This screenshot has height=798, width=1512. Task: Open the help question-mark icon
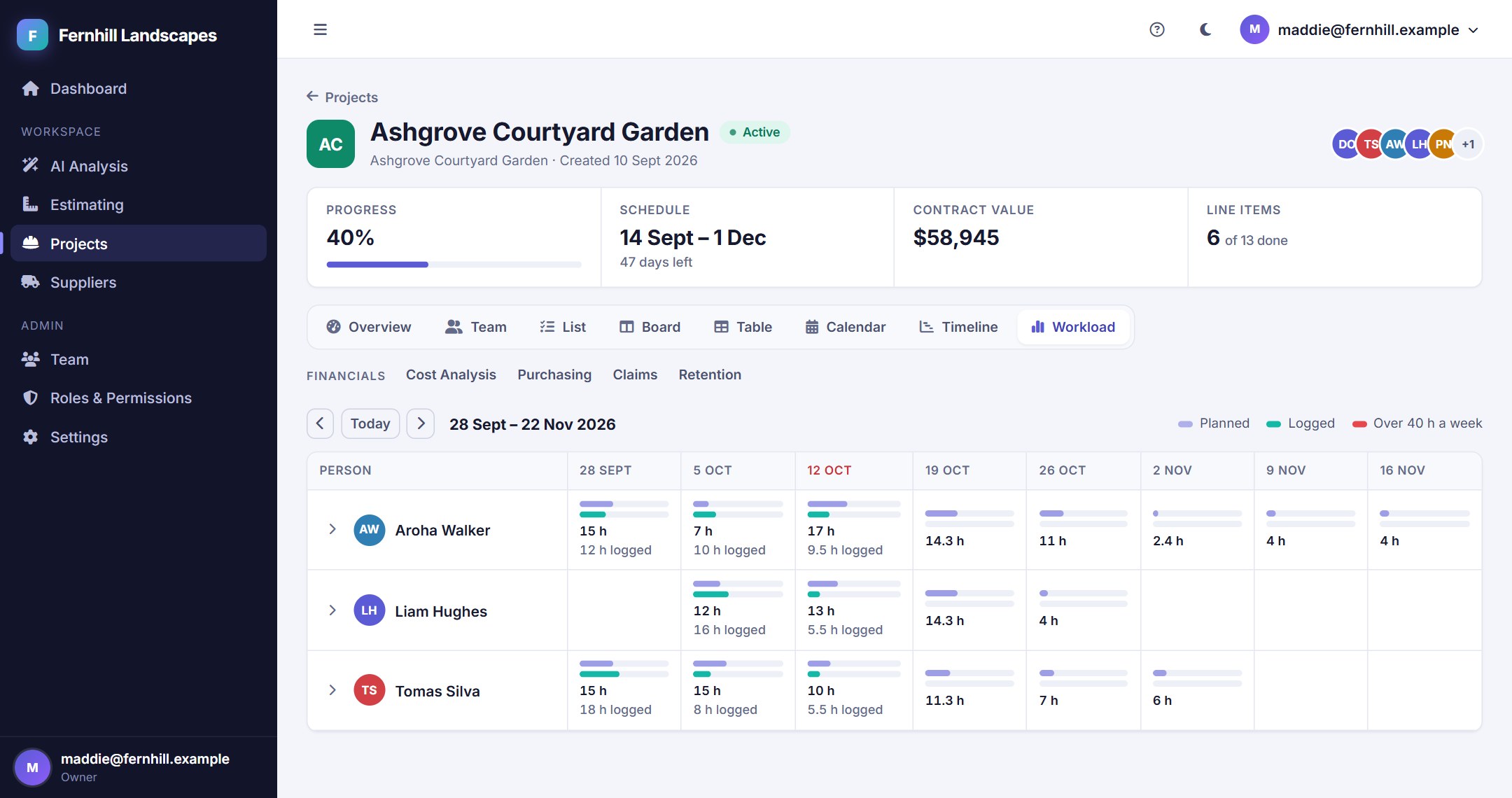tap(1157, 29)
